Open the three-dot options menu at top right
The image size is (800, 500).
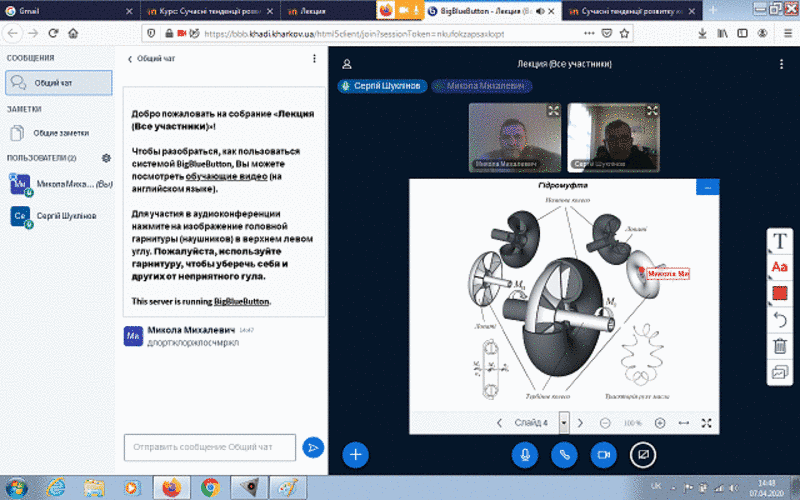point(781,63)
